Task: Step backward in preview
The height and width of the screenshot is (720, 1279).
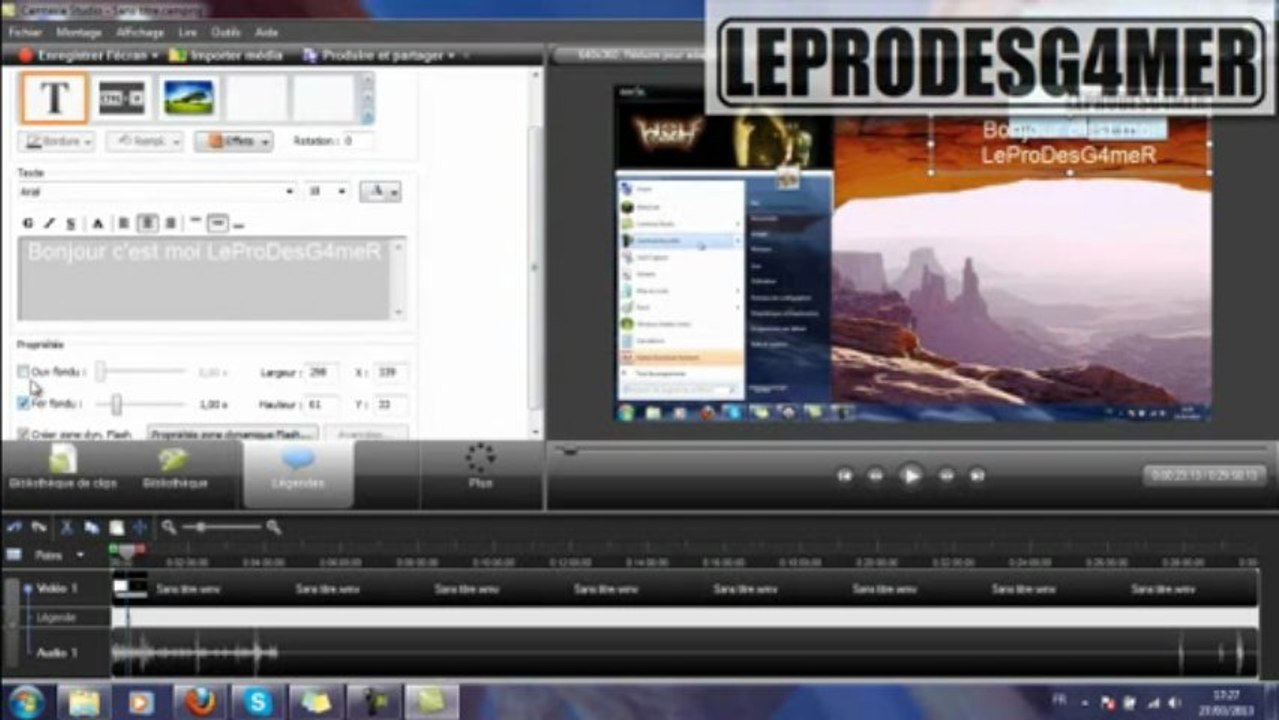Action: pyautogui.click(x=875, y=476)
